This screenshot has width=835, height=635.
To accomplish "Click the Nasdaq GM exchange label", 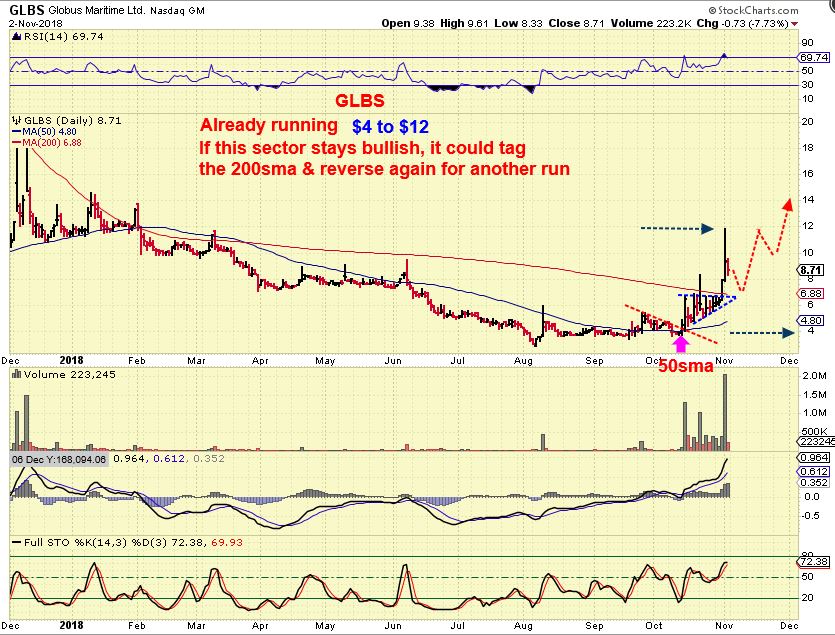I will (177, 11).
